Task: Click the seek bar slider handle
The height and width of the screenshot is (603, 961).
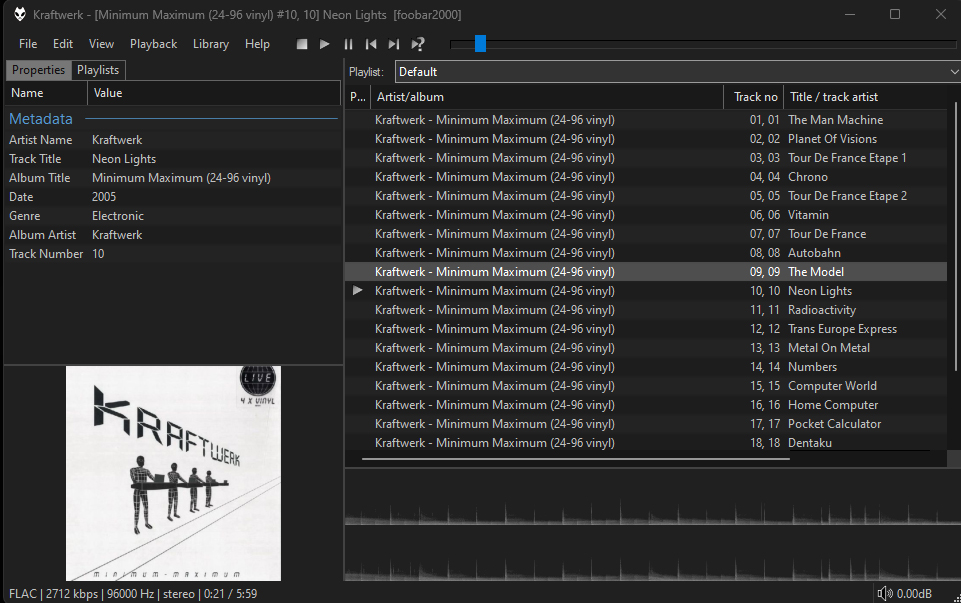Action: coord(480,43)
